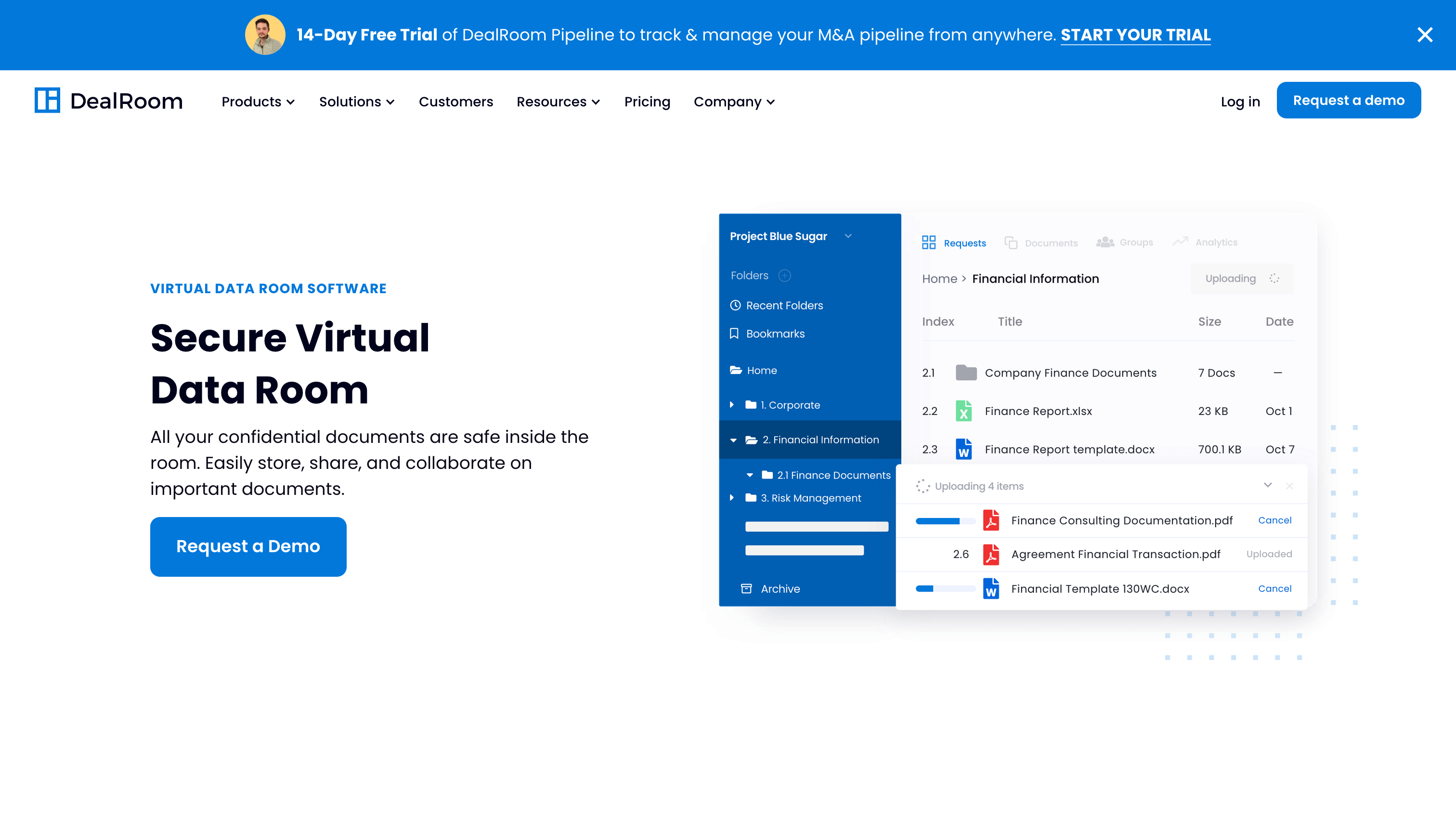This screenshot has width=1456, height=829.
Task: Click Home in the breadcrumb
Action: [938, 278]
